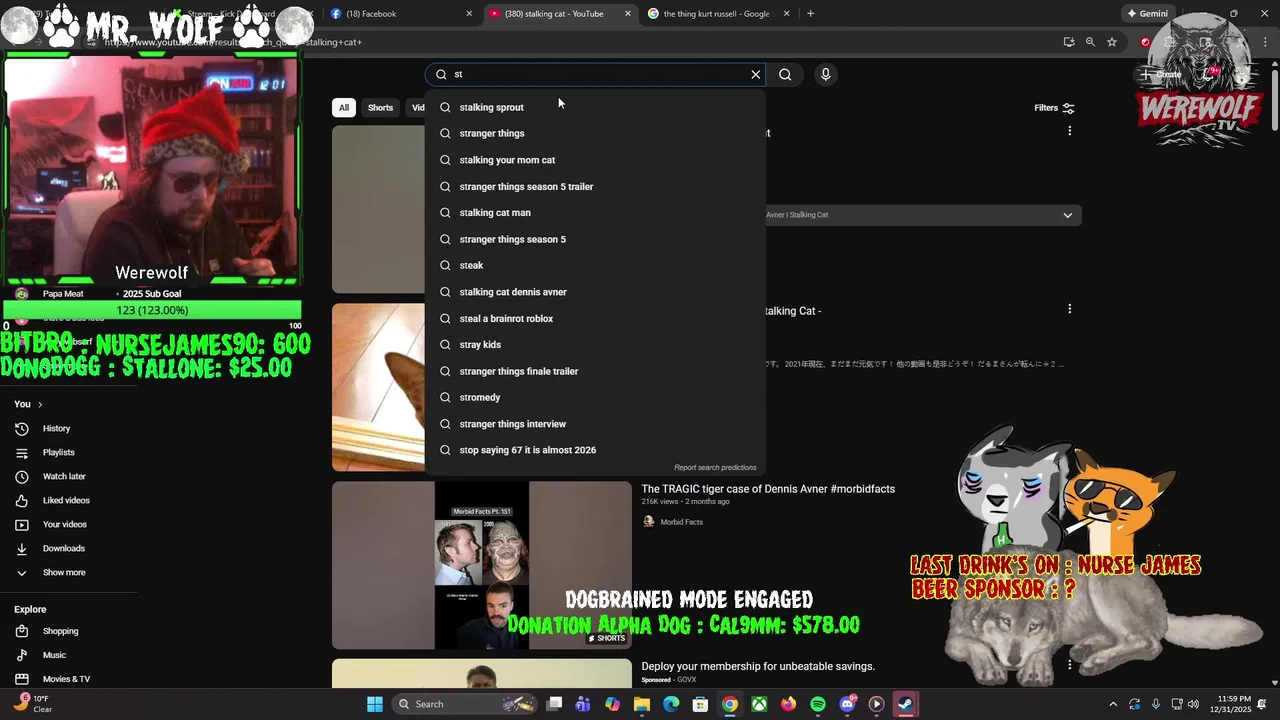Choose suggestion 'stranger things interview'

[596, 424]
